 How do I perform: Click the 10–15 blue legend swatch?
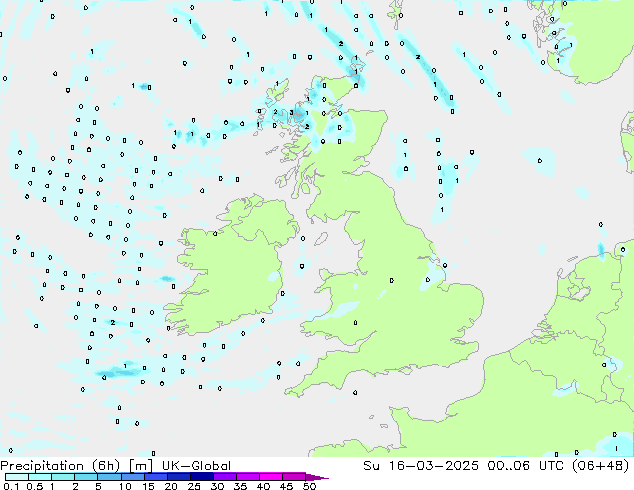point(132,477)
